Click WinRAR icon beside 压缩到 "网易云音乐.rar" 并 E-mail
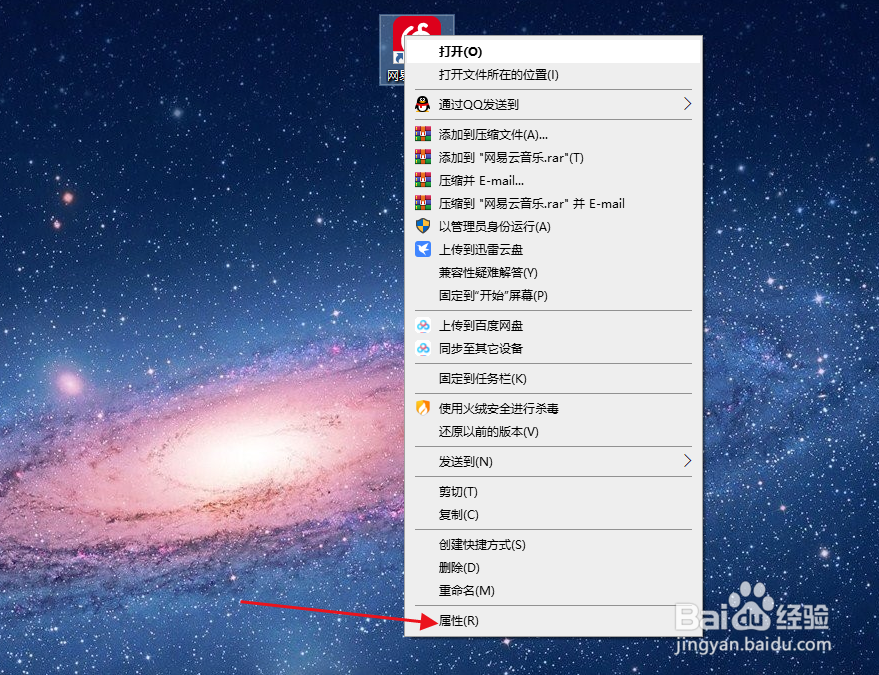The height and width of the screenshot is (675, 879). pos(423,203)
